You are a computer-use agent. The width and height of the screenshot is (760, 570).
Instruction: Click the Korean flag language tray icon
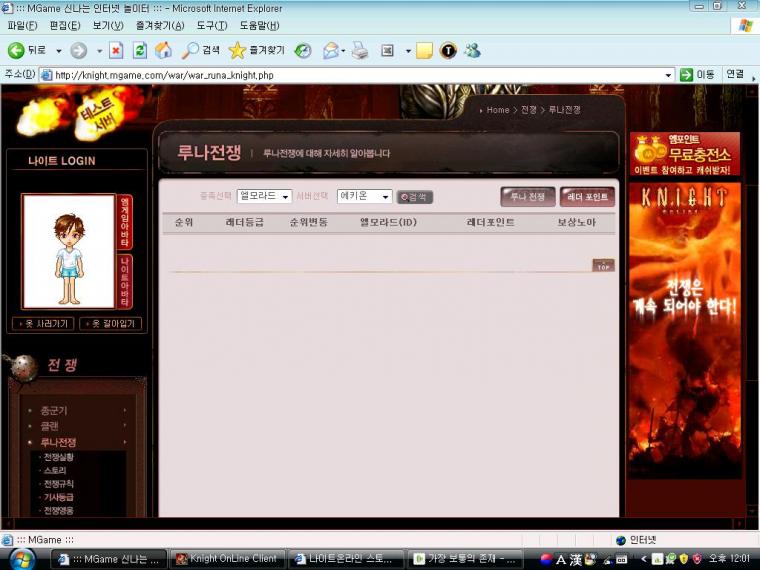tap(546, 559)
